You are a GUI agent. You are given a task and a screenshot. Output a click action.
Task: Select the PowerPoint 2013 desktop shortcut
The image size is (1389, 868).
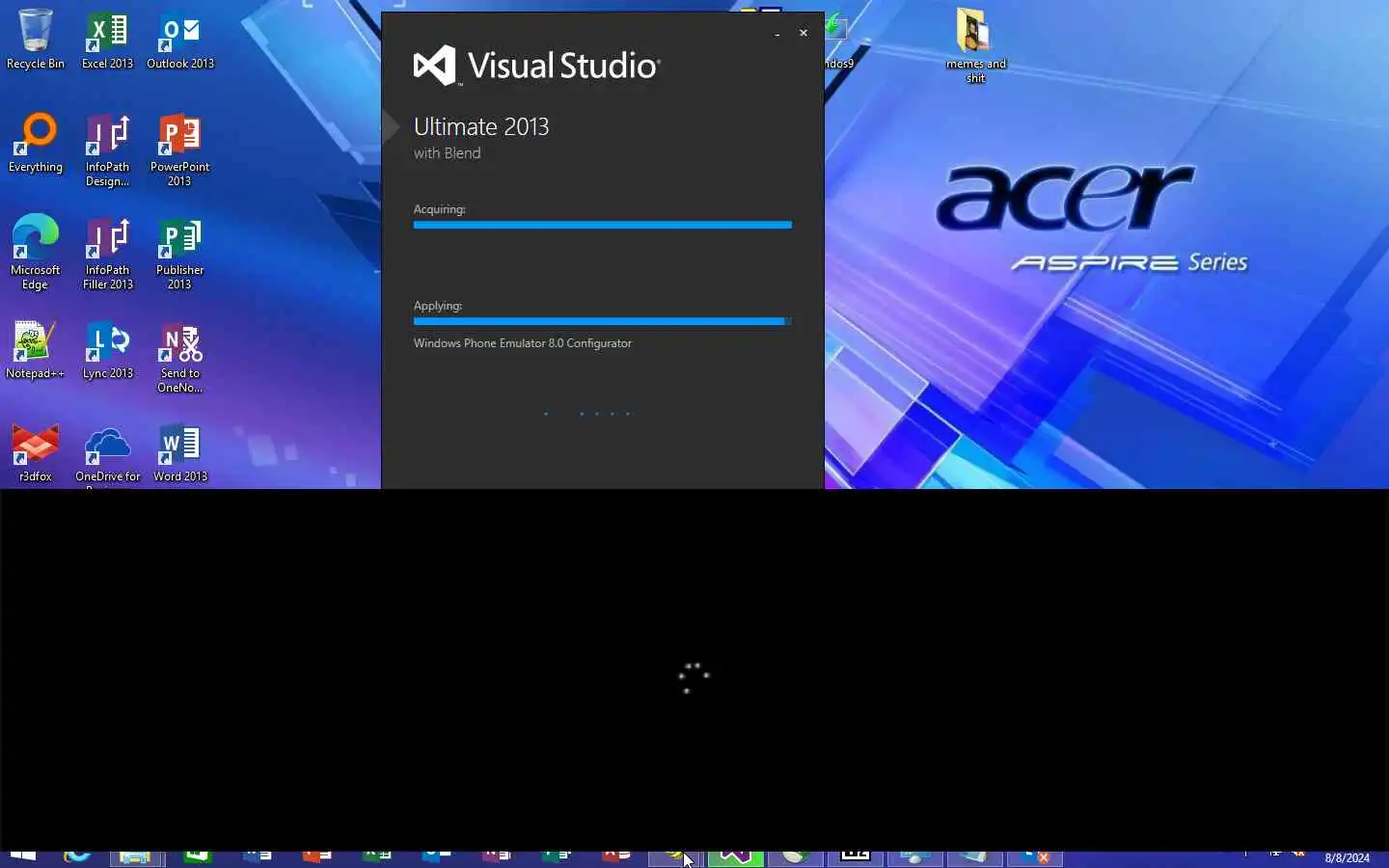179,149
